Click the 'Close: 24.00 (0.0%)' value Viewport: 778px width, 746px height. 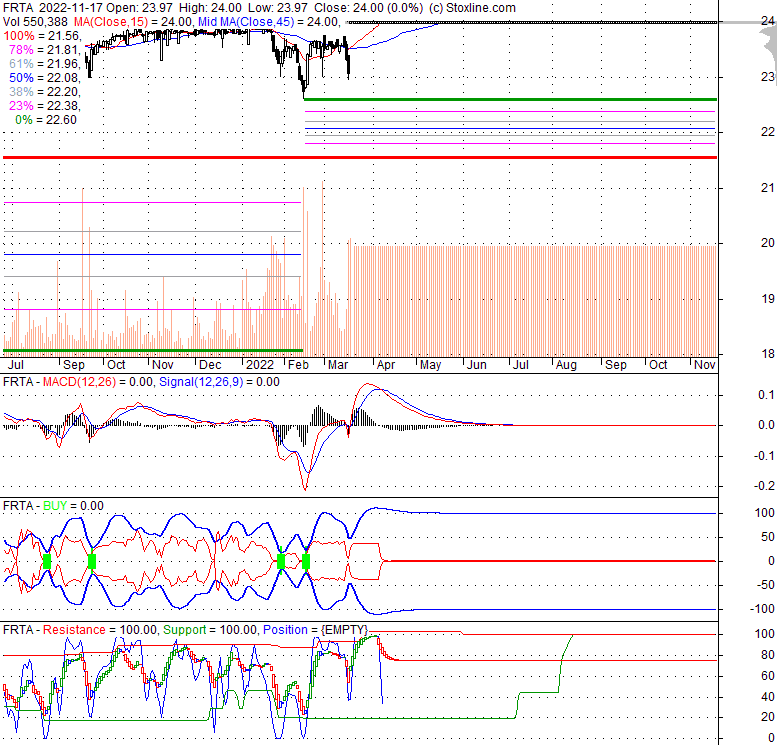(x=369, y=8)
